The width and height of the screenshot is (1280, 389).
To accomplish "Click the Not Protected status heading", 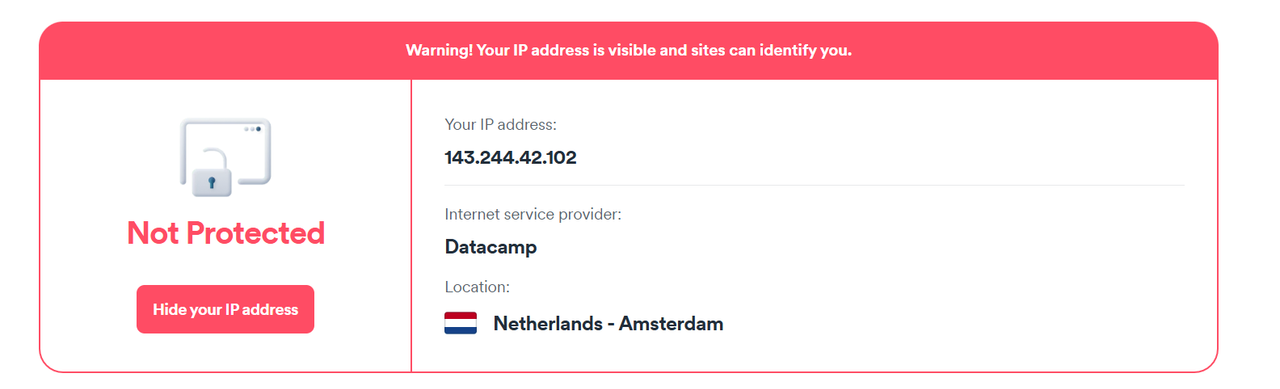I will pos(226,233).
